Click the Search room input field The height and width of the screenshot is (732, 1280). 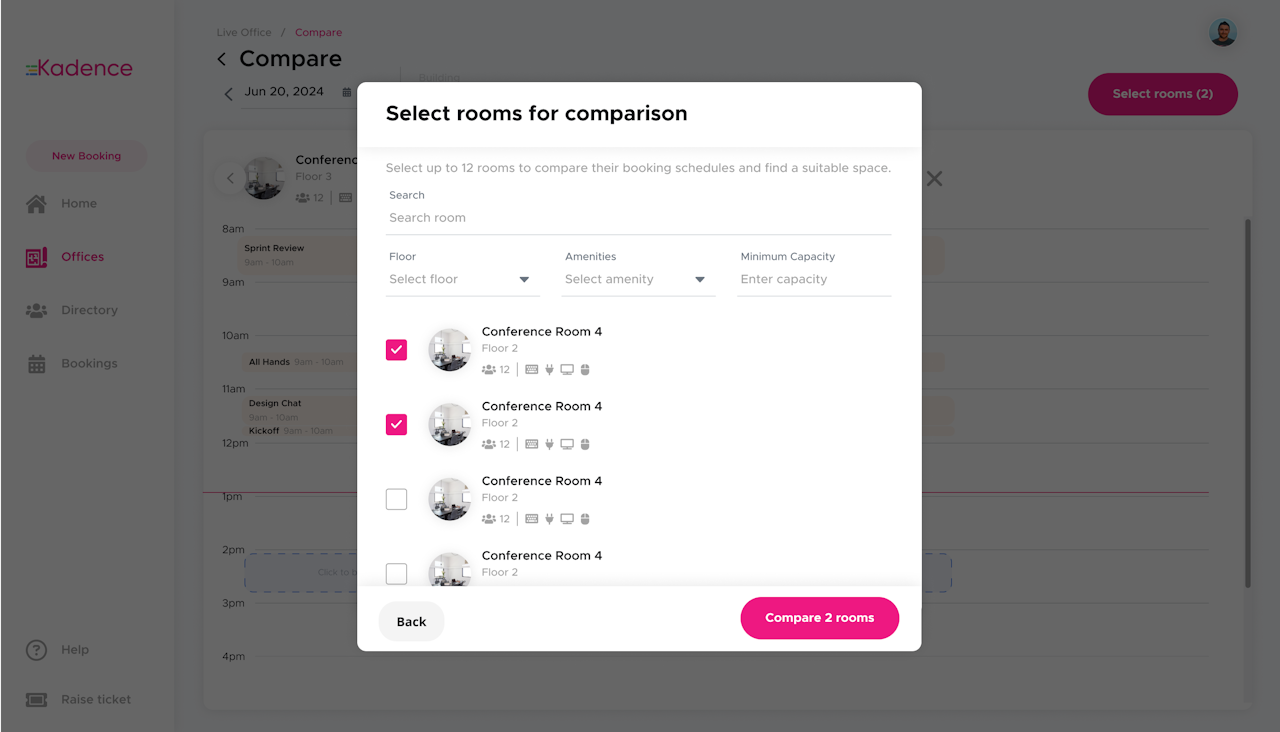pos(638,218)
